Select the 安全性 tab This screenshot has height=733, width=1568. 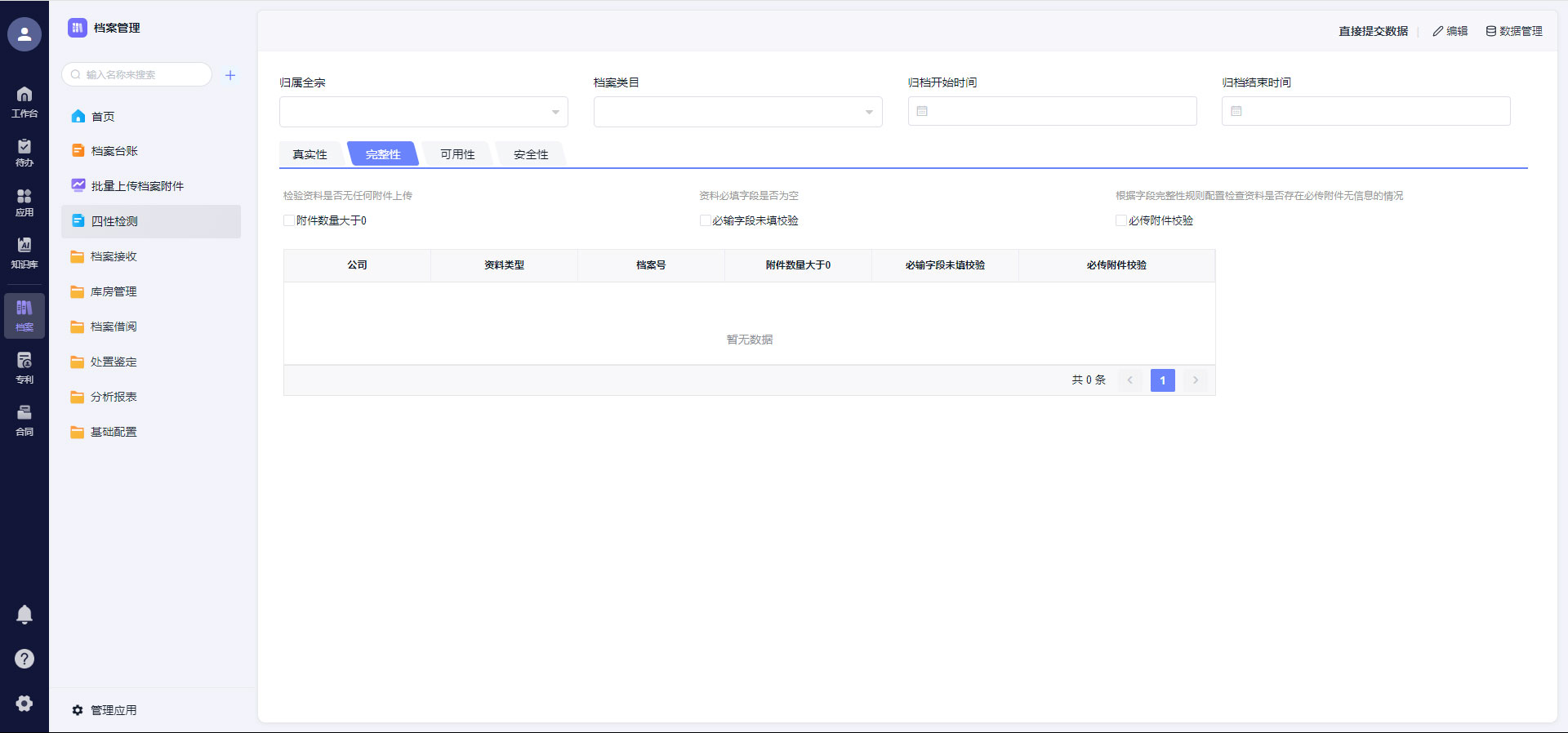click(x=531, y=154)
